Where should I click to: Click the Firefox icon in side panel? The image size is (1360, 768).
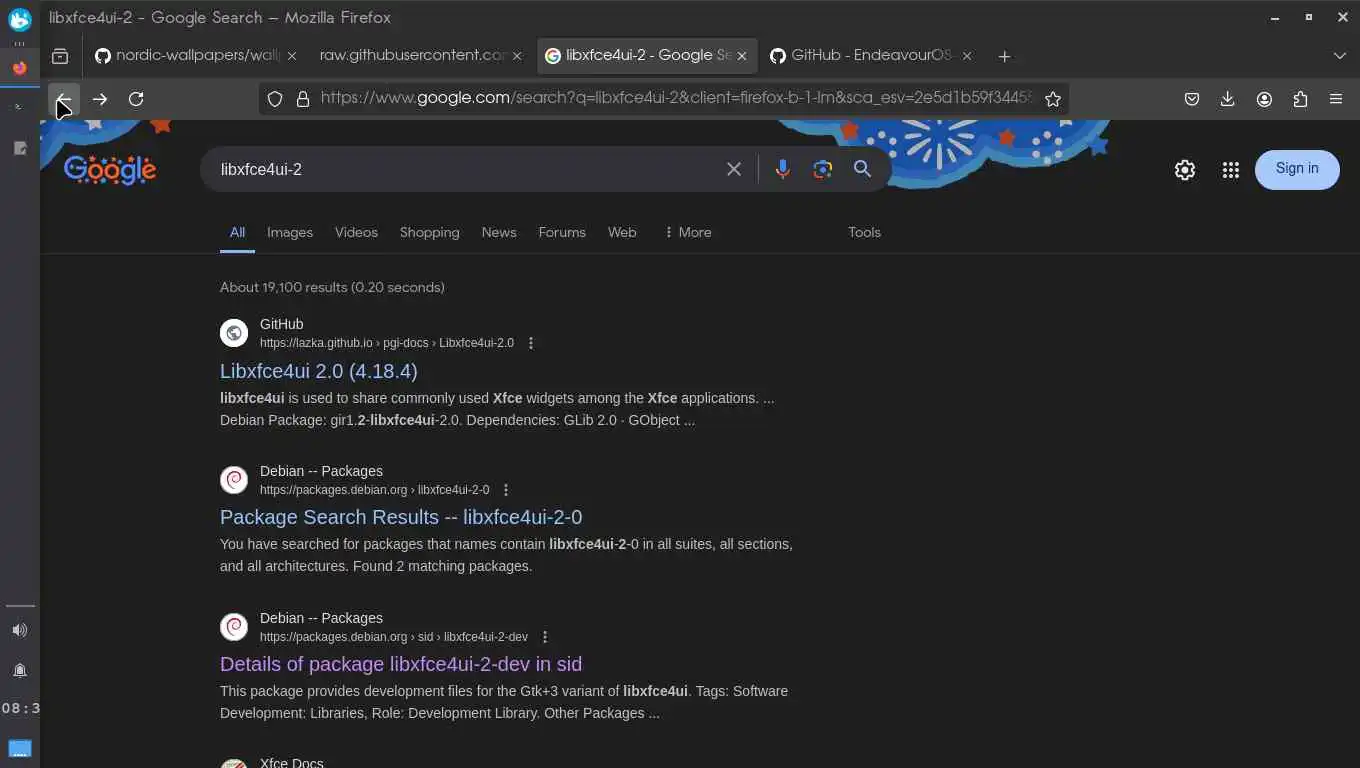pyautogui.click(x=20, y=69)
